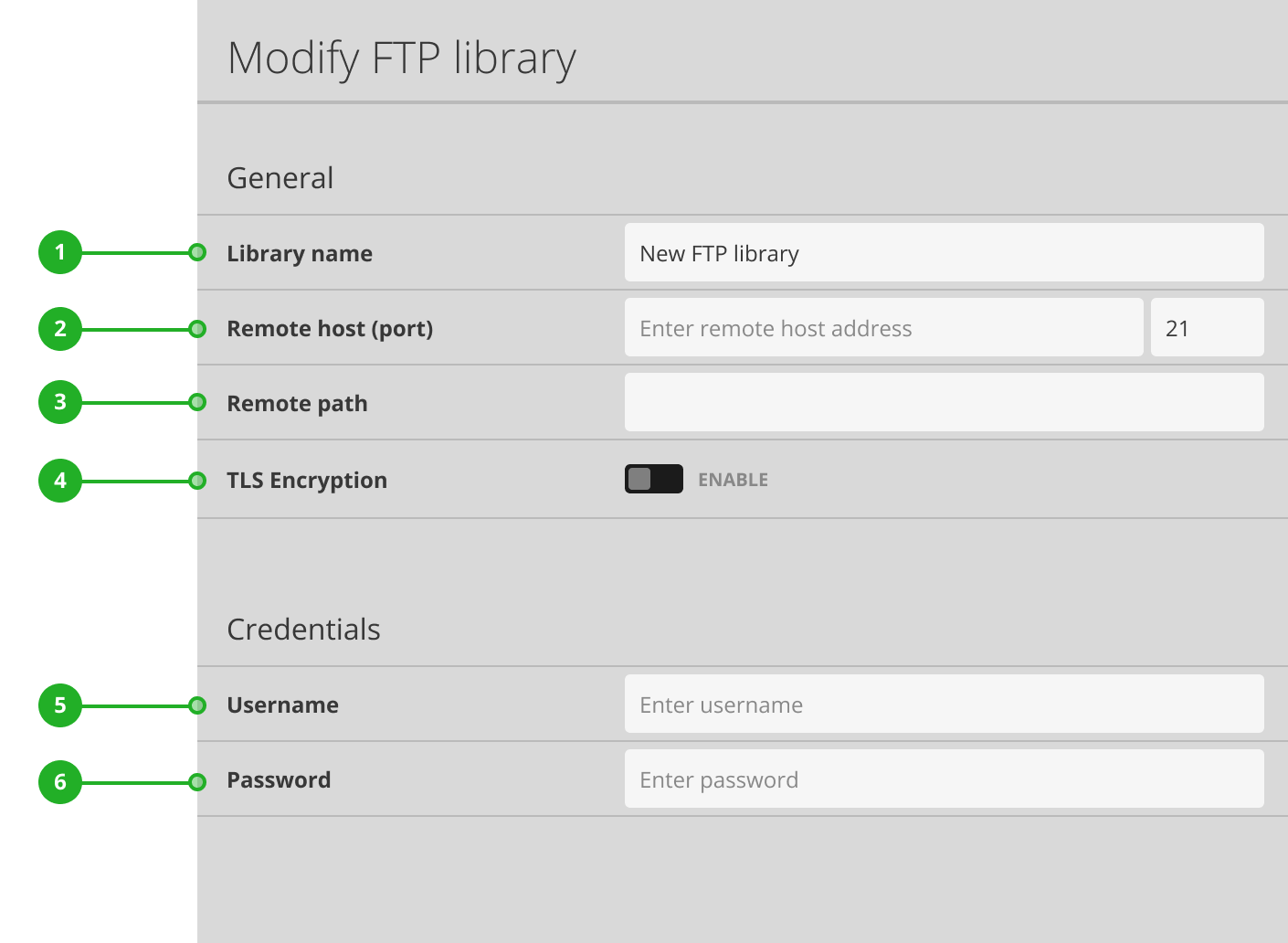Click the green numbered marker 3

point(59,402)
